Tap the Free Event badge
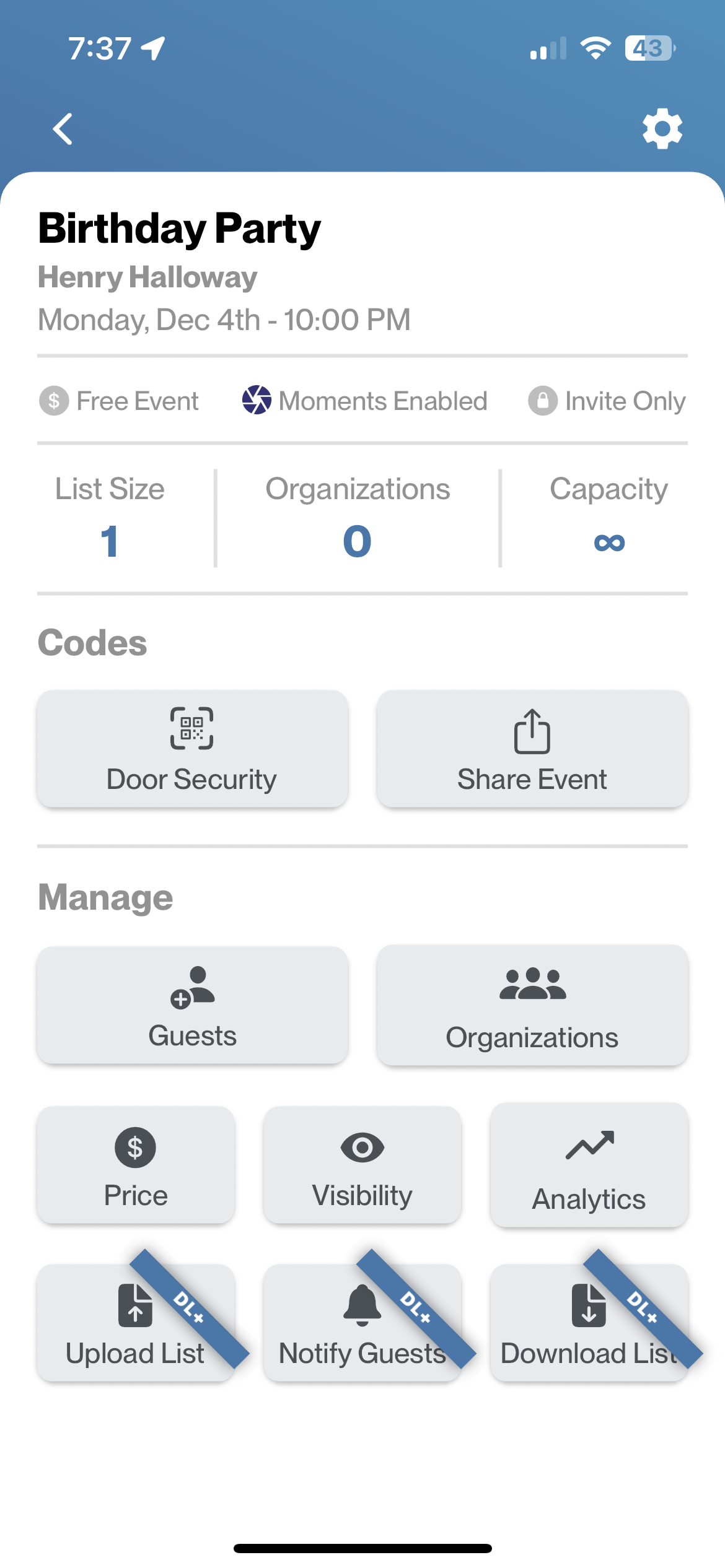725x1568 pixels. tap(118, 401)
